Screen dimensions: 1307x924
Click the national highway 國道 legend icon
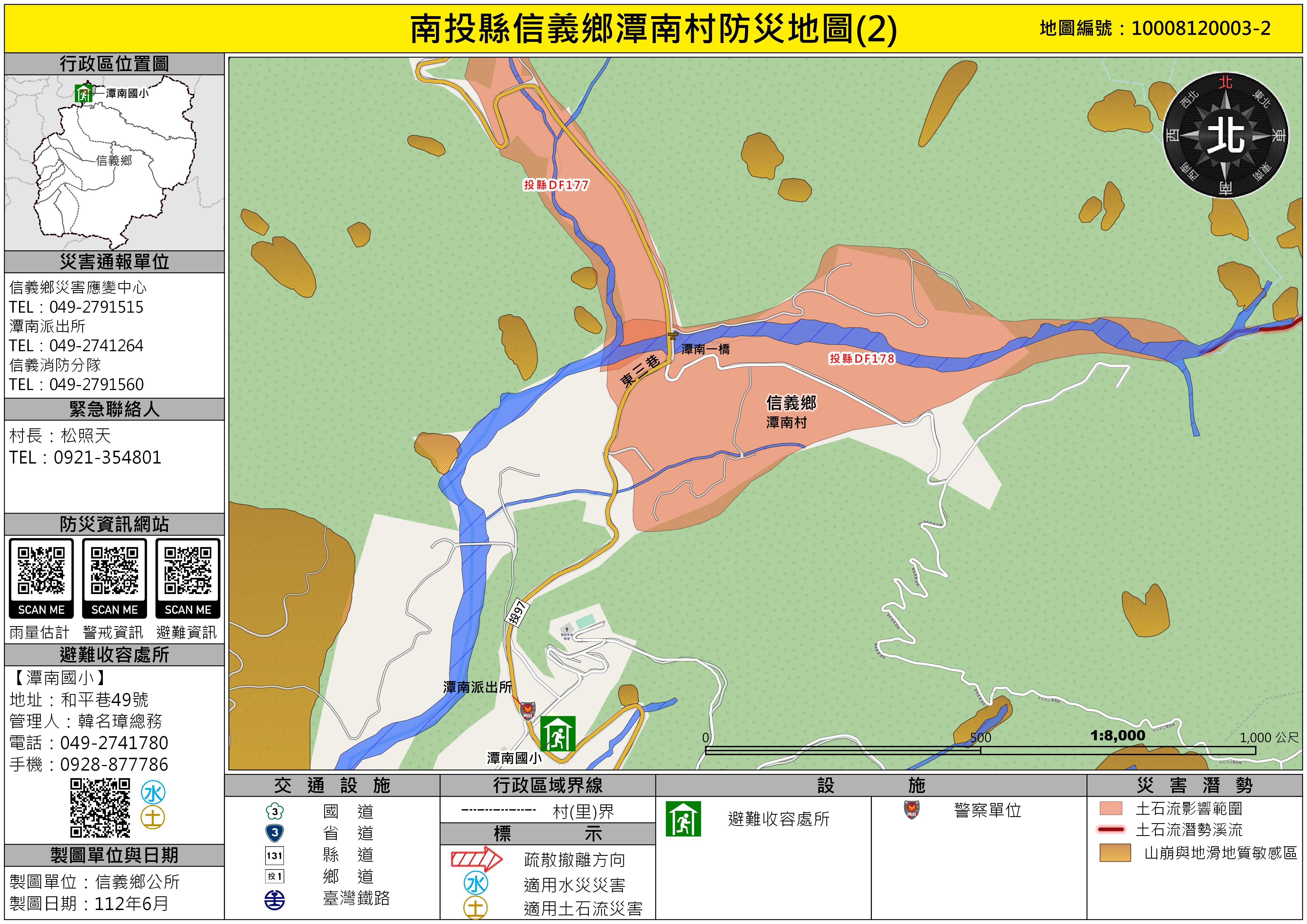[274, 811]
